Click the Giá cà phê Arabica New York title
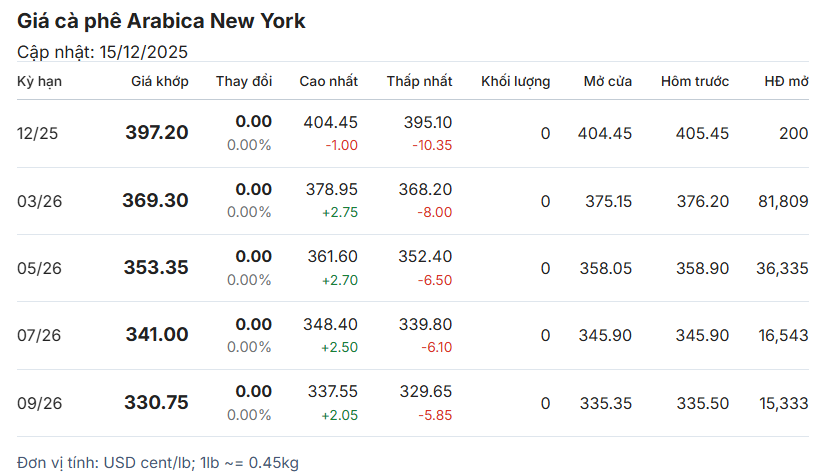 coord(162,21)
